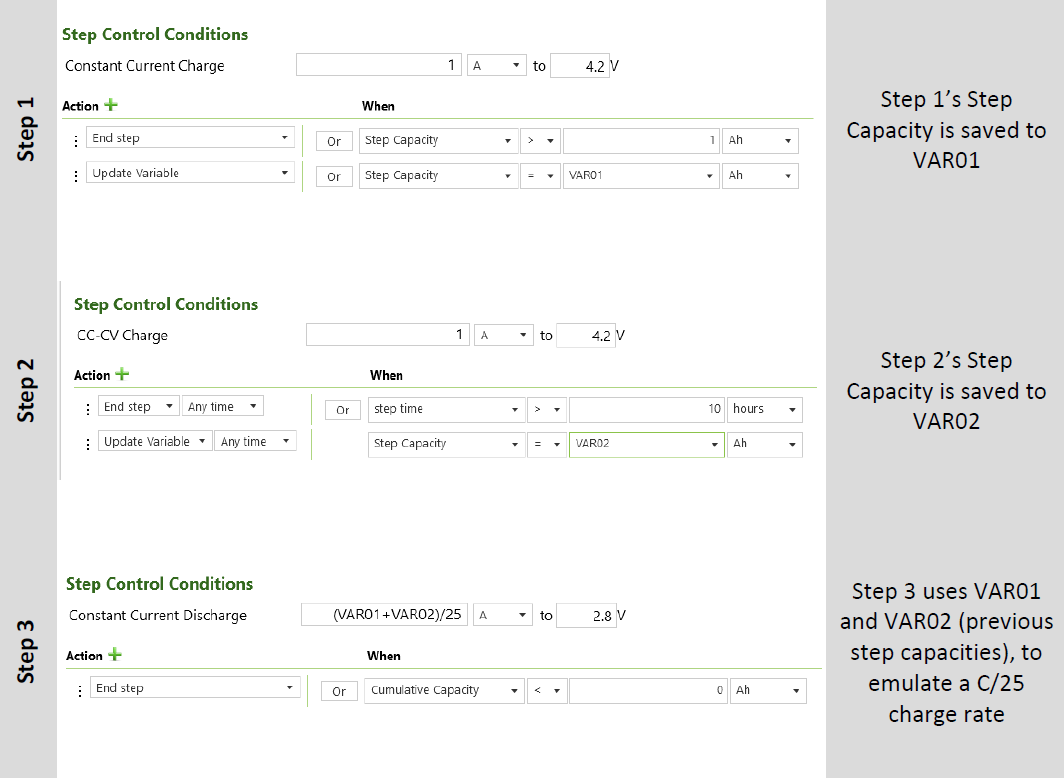Open Step 1 Update Variable action dropdown
Image resolution: width=1064 pixels, height=778 pixels.
190,173
